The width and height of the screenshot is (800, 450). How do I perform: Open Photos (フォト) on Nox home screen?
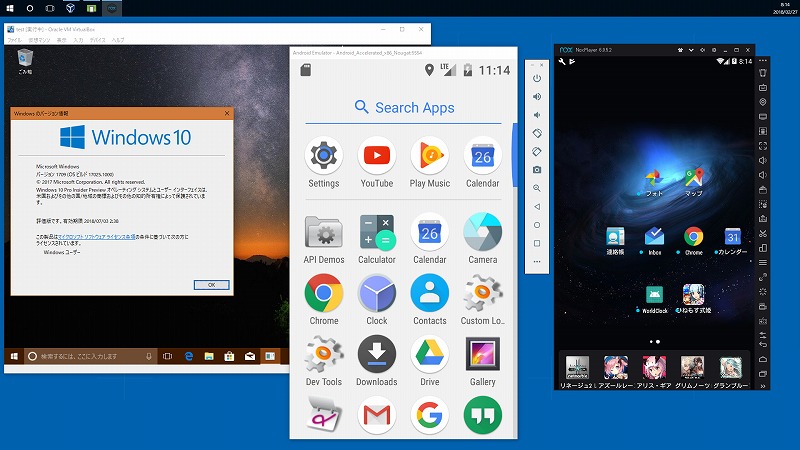(654, 179)
